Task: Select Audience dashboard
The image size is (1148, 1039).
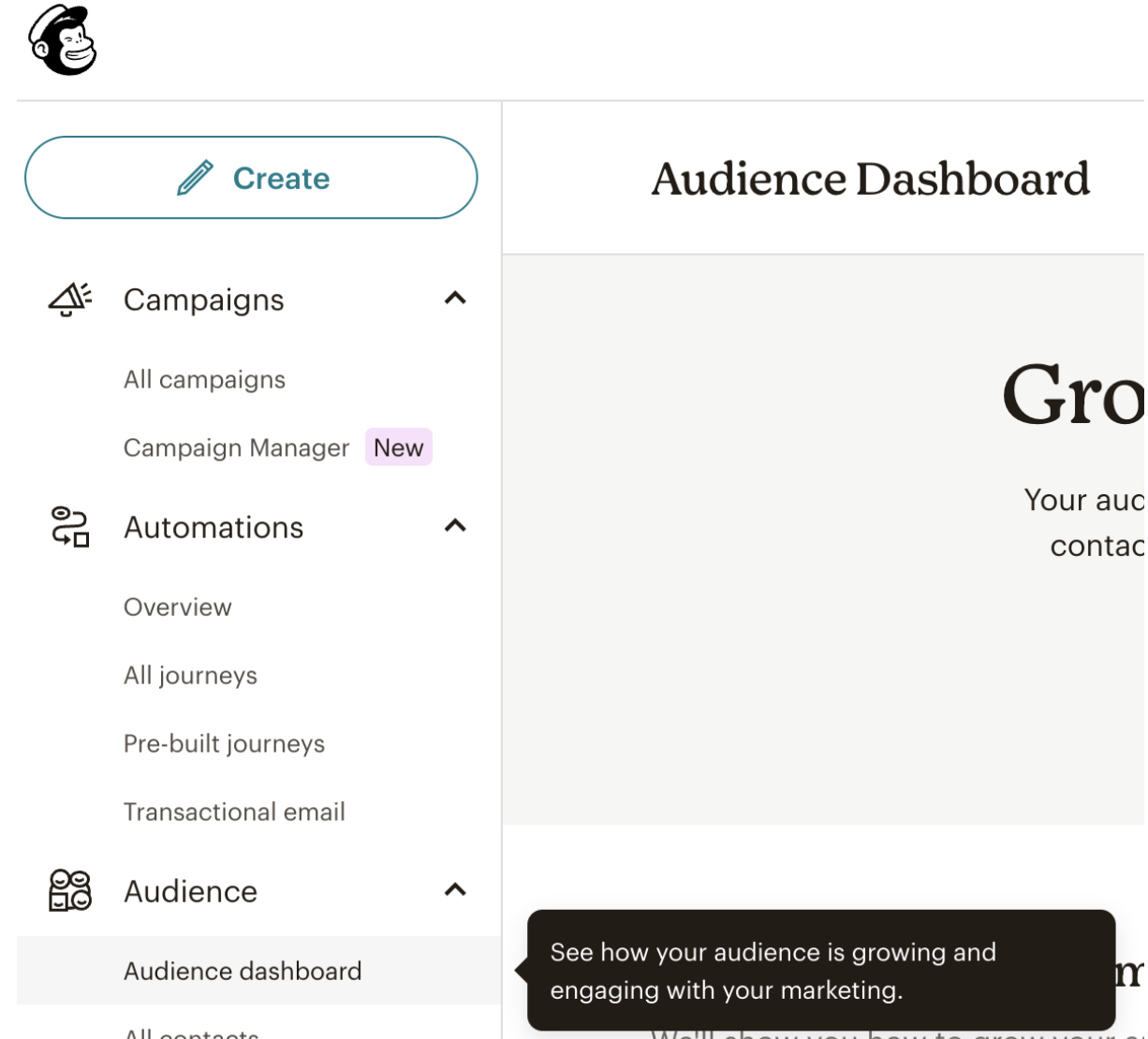Action: point(242,971)
